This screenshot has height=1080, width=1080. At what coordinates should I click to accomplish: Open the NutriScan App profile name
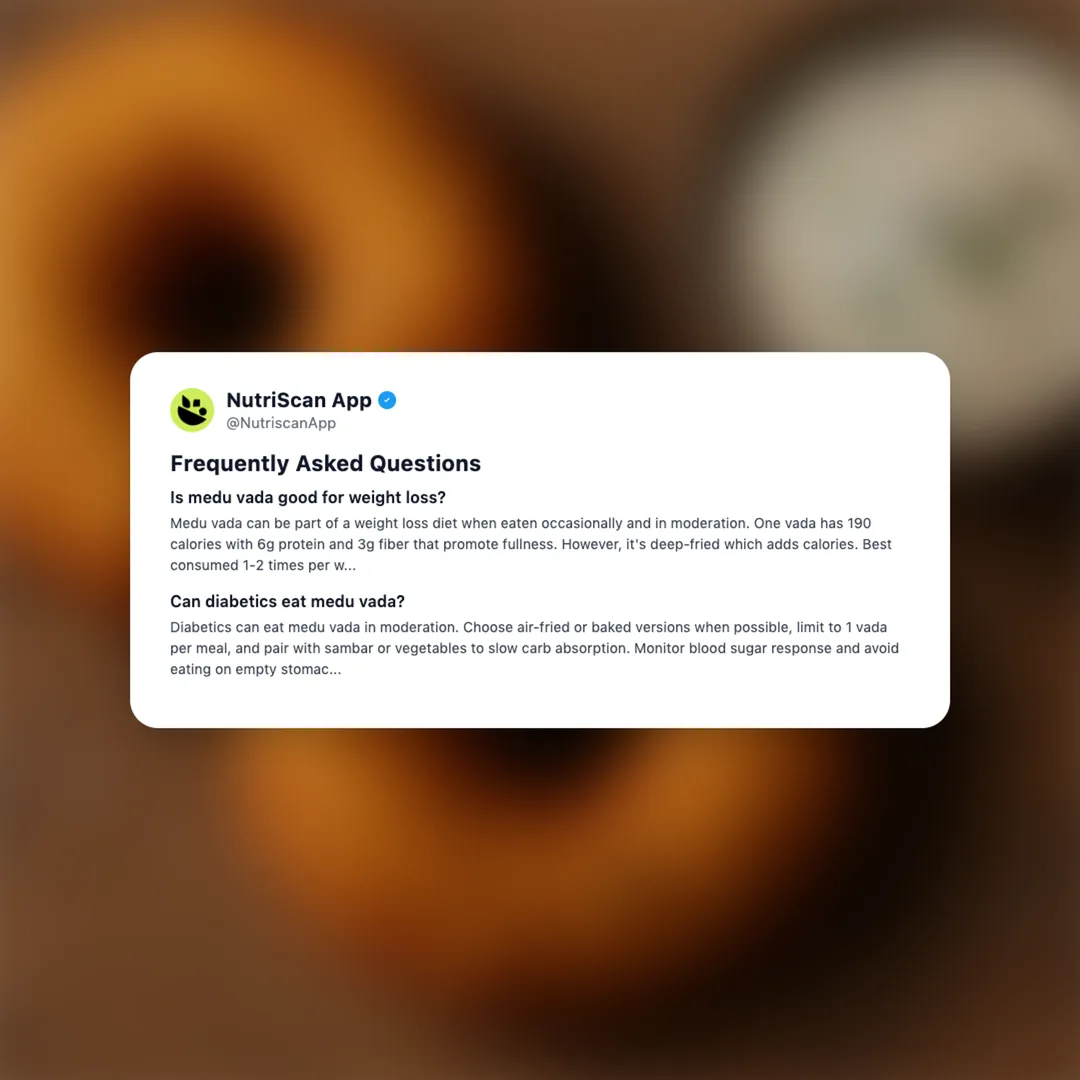click(x=299, y=400)
